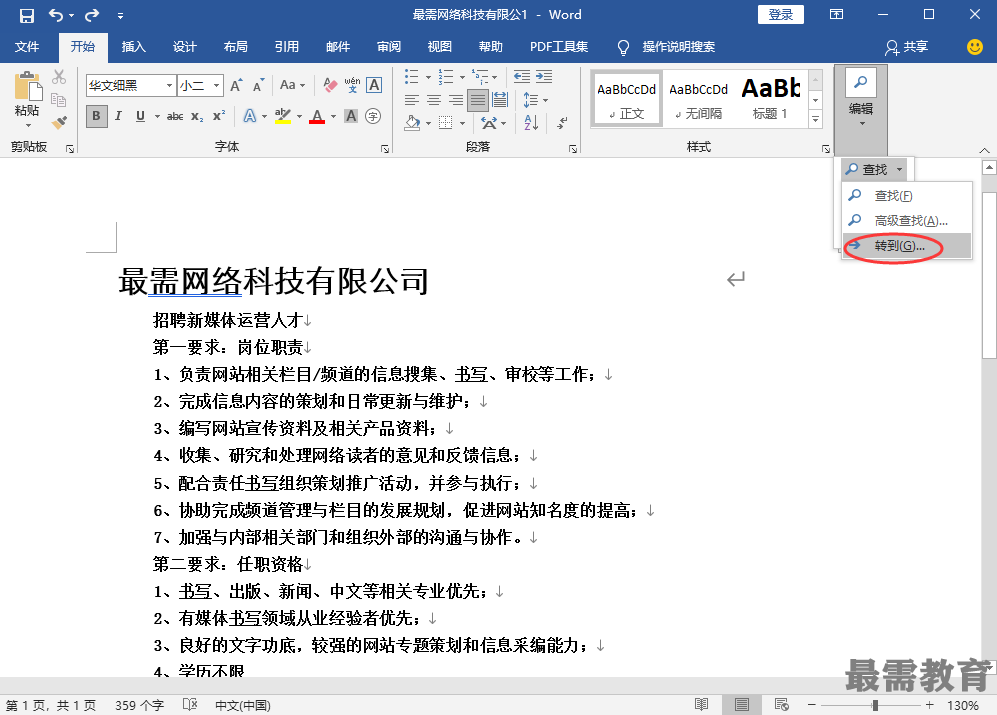Toggle subscript formatting

click(197, 116)
